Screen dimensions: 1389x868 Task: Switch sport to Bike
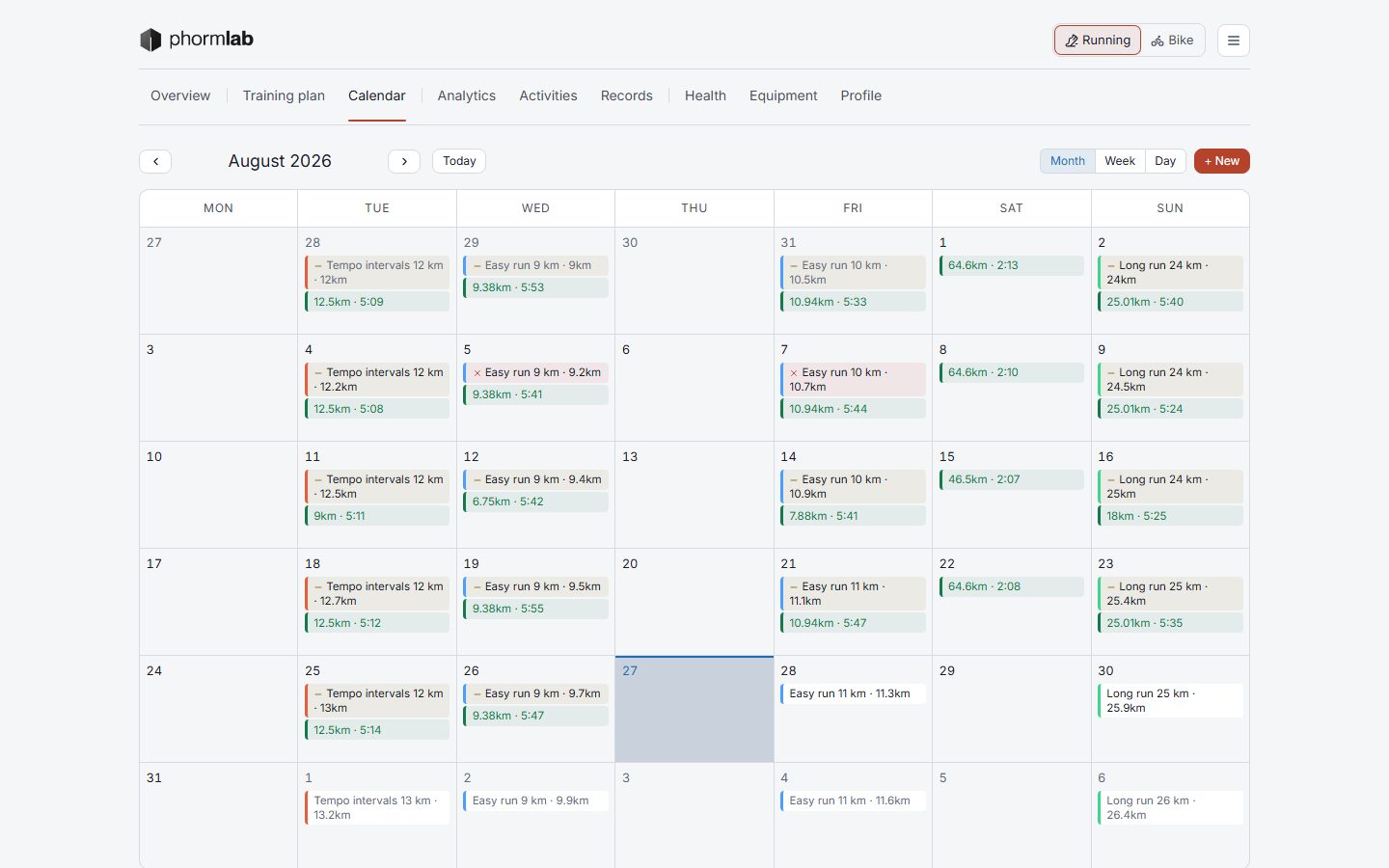1172,41
